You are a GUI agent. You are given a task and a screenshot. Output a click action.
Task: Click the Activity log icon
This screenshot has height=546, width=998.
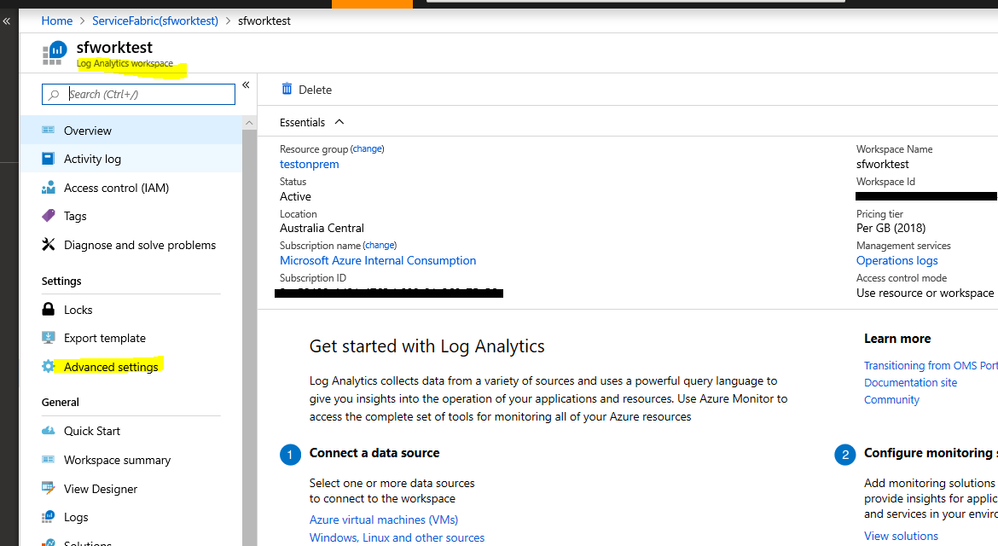(x=48, y=158)
